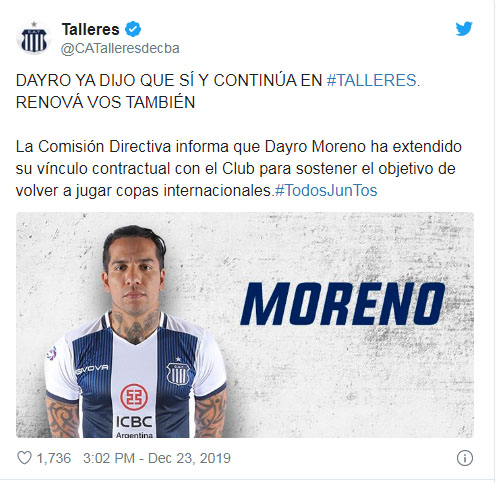
Task: Open the Dayro Moreno photo
Action: [x=245, y=325]
